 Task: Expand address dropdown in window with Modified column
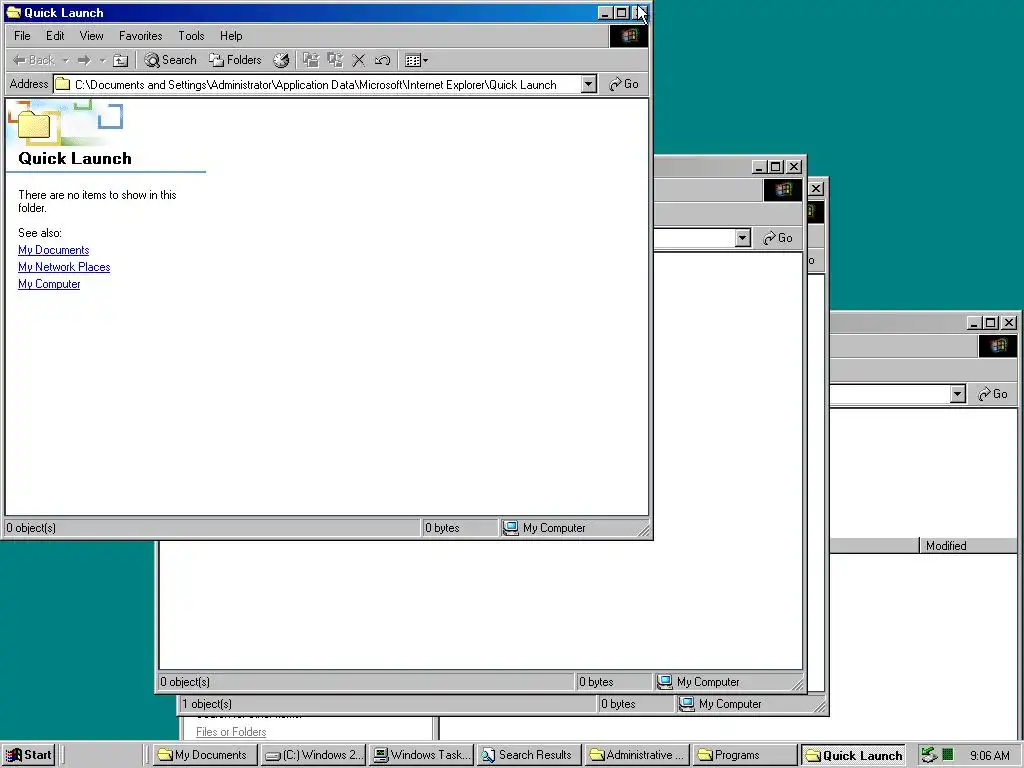tap(957, 394)
